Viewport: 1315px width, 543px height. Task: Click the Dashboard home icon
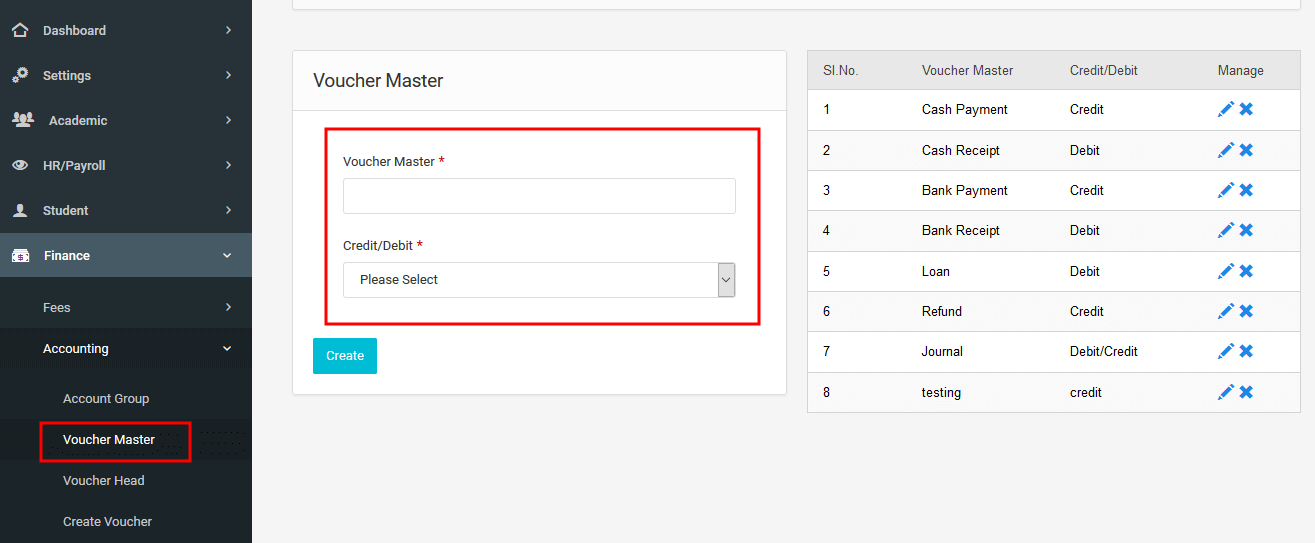(20, 30)
